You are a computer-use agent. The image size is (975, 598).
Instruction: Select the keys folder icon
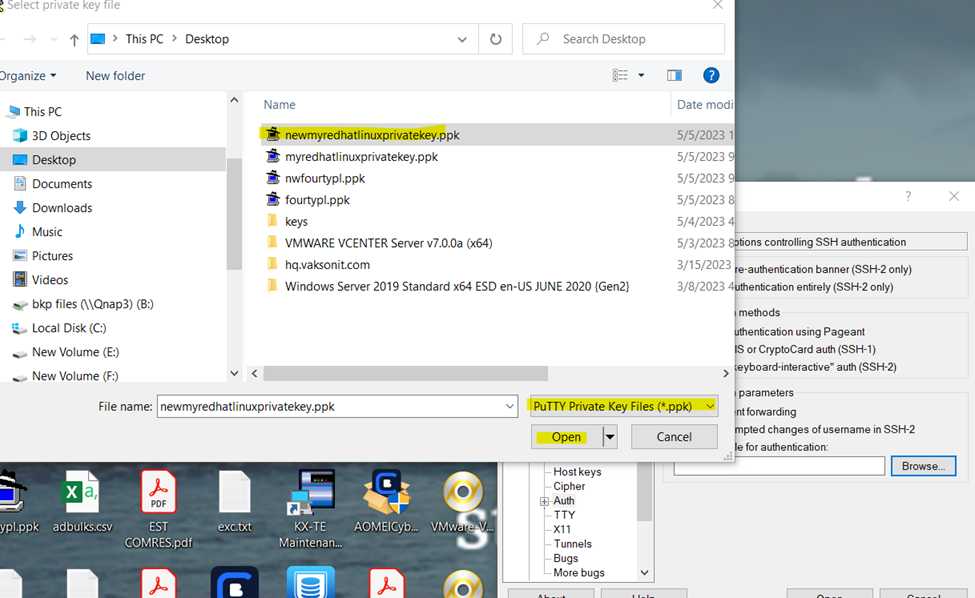272,221
